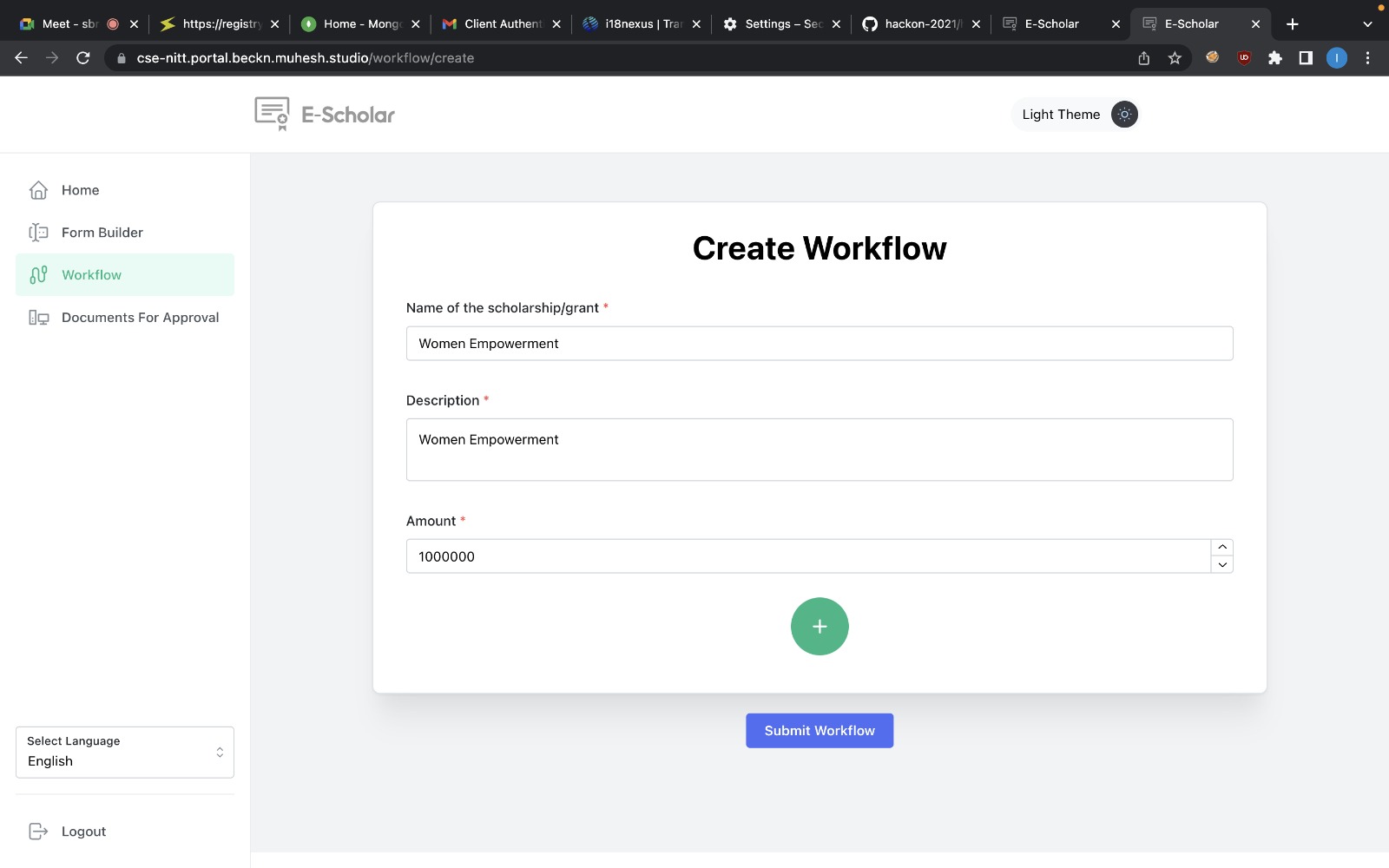Open the Chrome three-dot menu
The width and height of the screenshot is (1389, 868).
[1368, 58]
